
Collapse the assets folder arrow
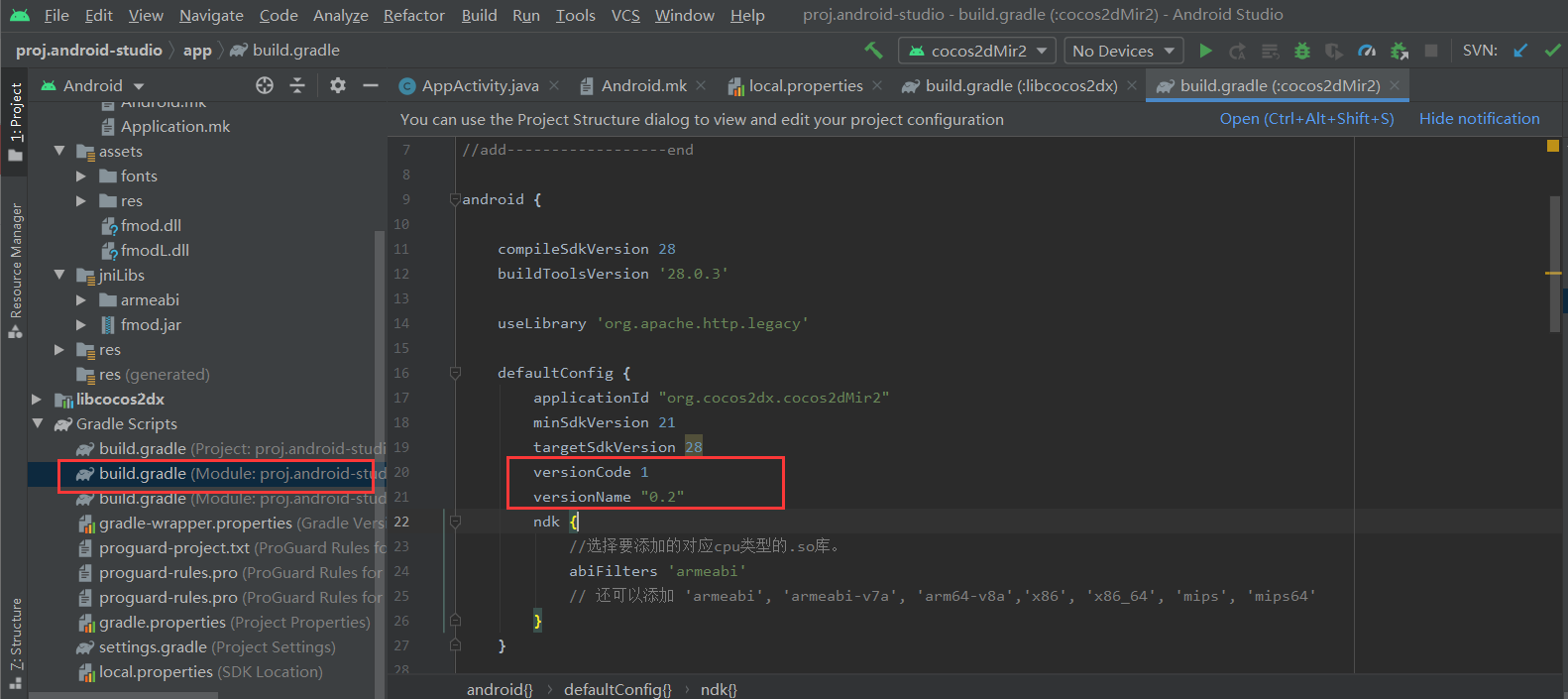[x=59, y=151]
